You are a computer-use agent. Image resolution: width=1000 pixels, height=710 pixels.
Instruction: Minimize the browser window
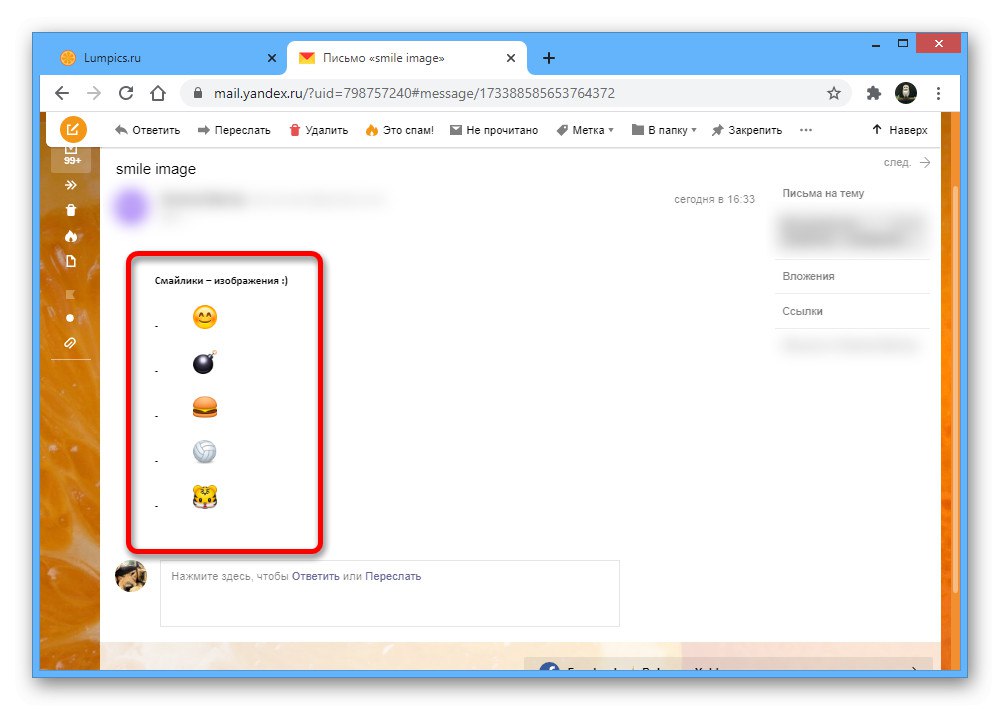pos(876,44)
